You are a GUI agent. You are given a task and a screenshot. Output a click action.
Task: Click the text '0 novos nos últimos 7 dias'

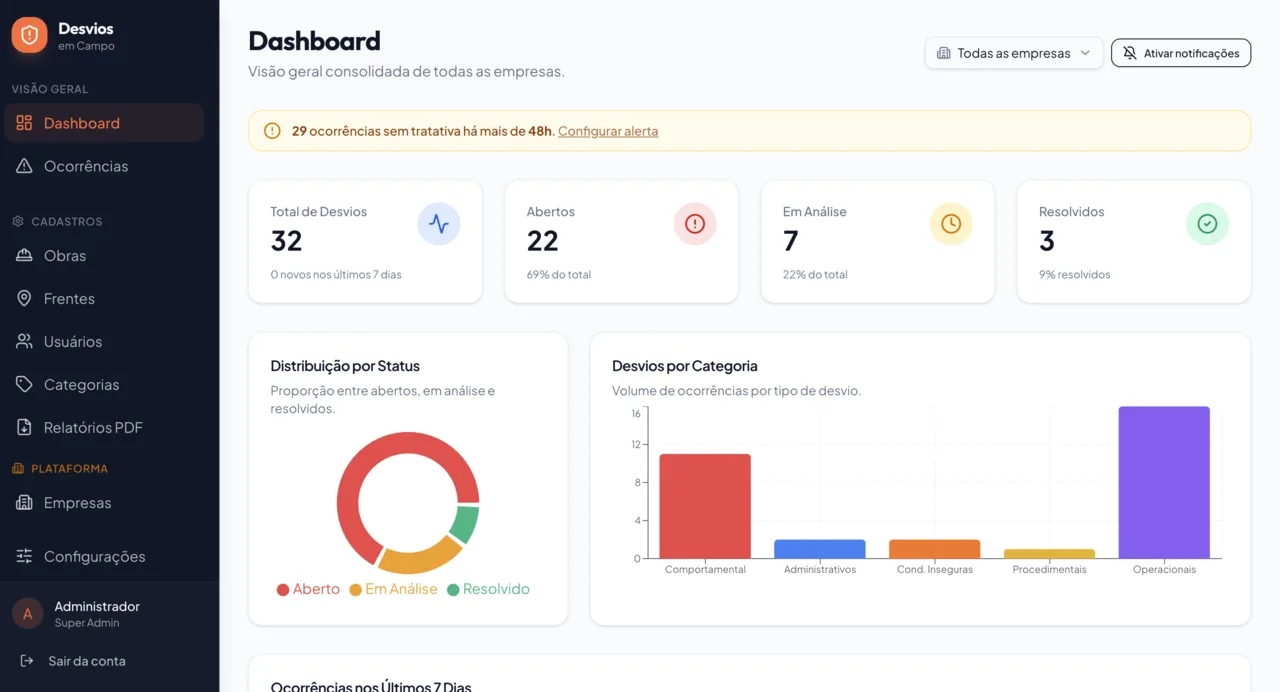pos(336,274)
